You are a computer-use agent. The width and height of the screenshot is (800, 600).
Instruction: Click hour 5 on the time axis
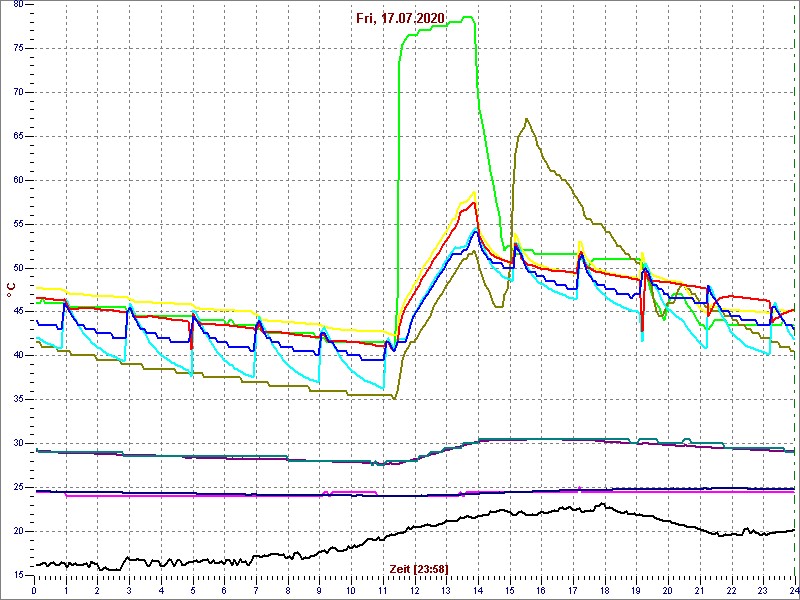click(192, 591)
